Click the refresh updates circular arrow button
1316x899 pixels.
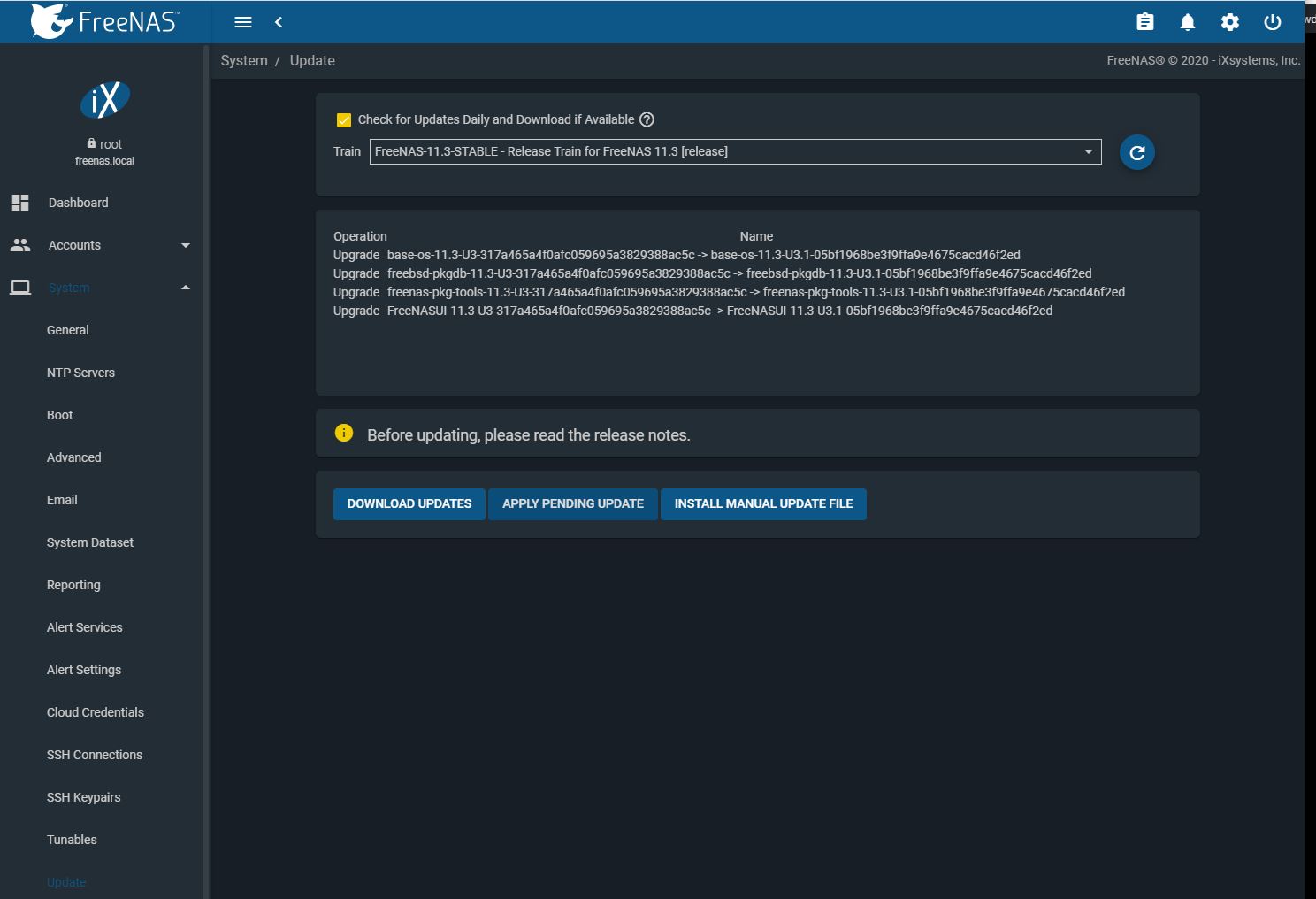point(1136,152)
